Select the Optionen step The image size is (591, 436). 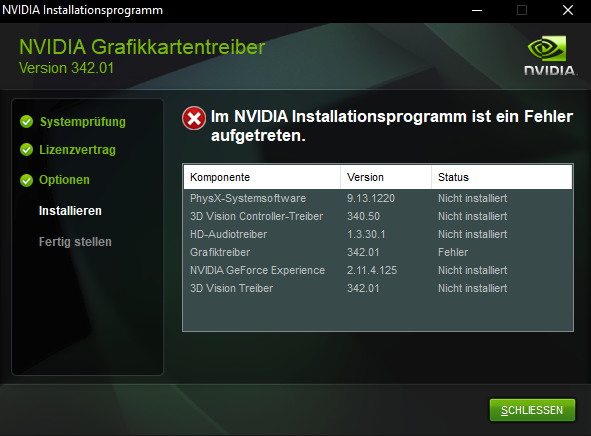coord(64,180)
